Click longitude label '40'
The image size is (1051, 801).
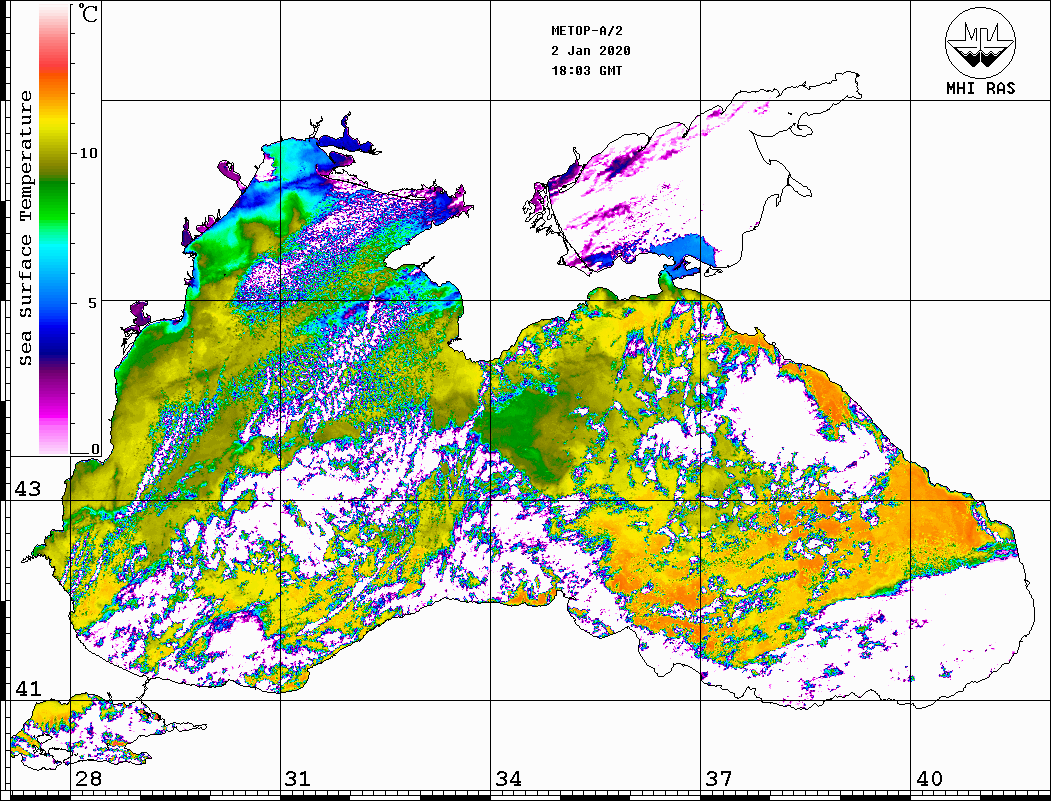(x=929, y=778)
